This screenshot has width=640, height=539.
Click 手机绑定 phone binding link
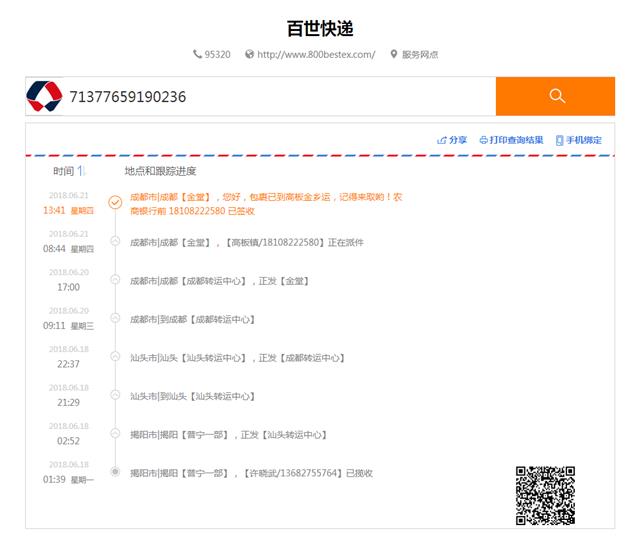coord(584,140)
